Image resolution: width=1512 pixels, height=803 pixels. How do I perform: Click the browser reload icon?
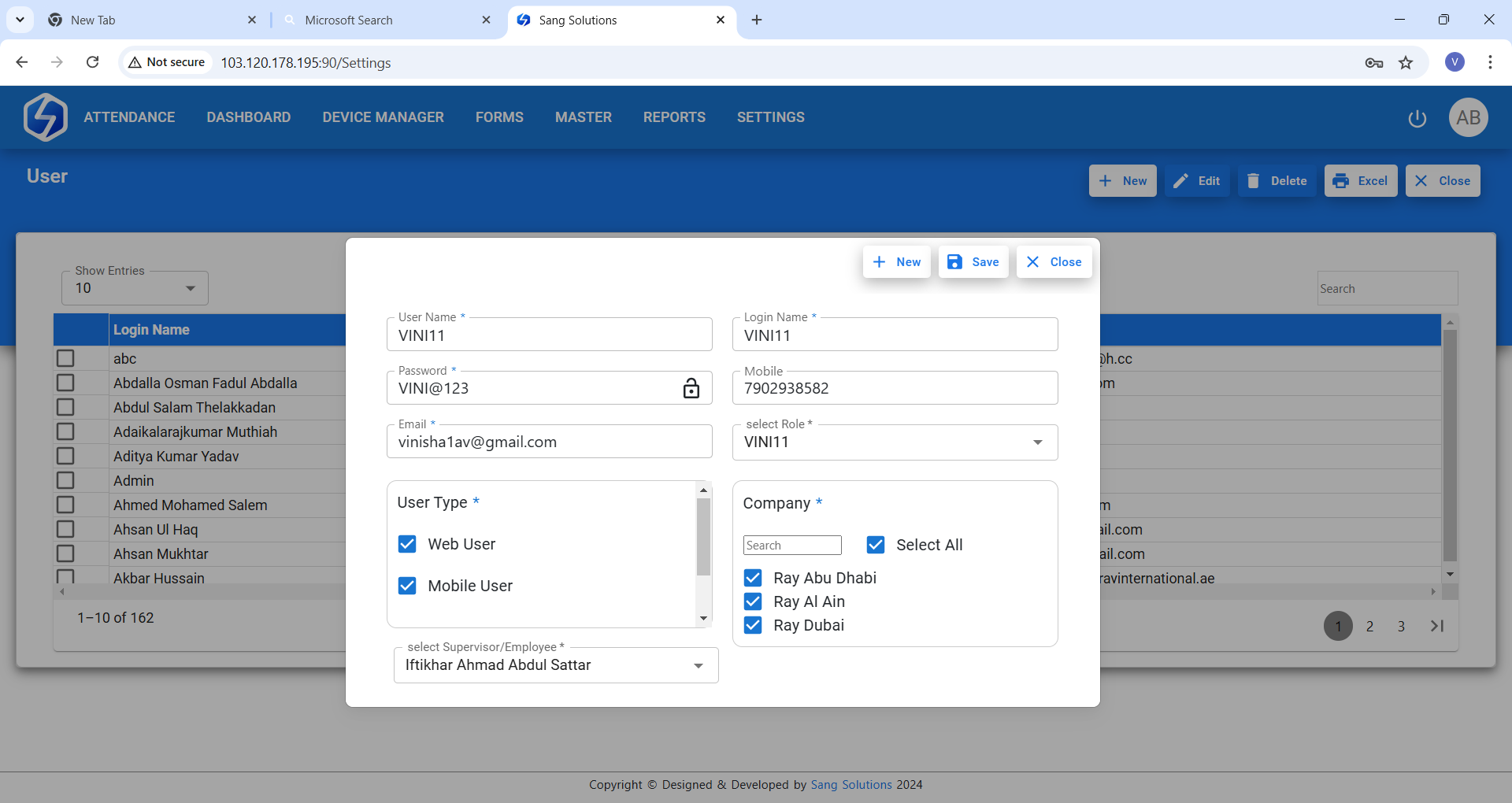pos(93,62)
